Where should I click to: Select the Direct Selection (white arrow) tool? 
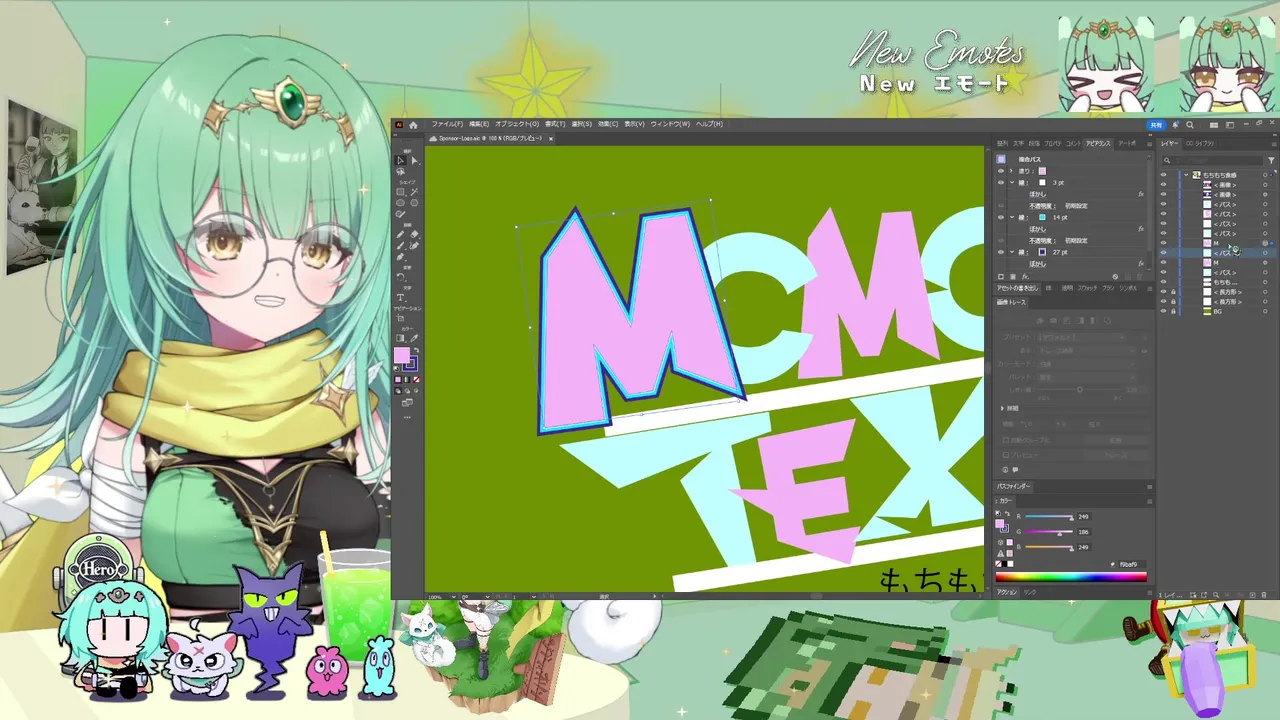[x=414, y=160]
